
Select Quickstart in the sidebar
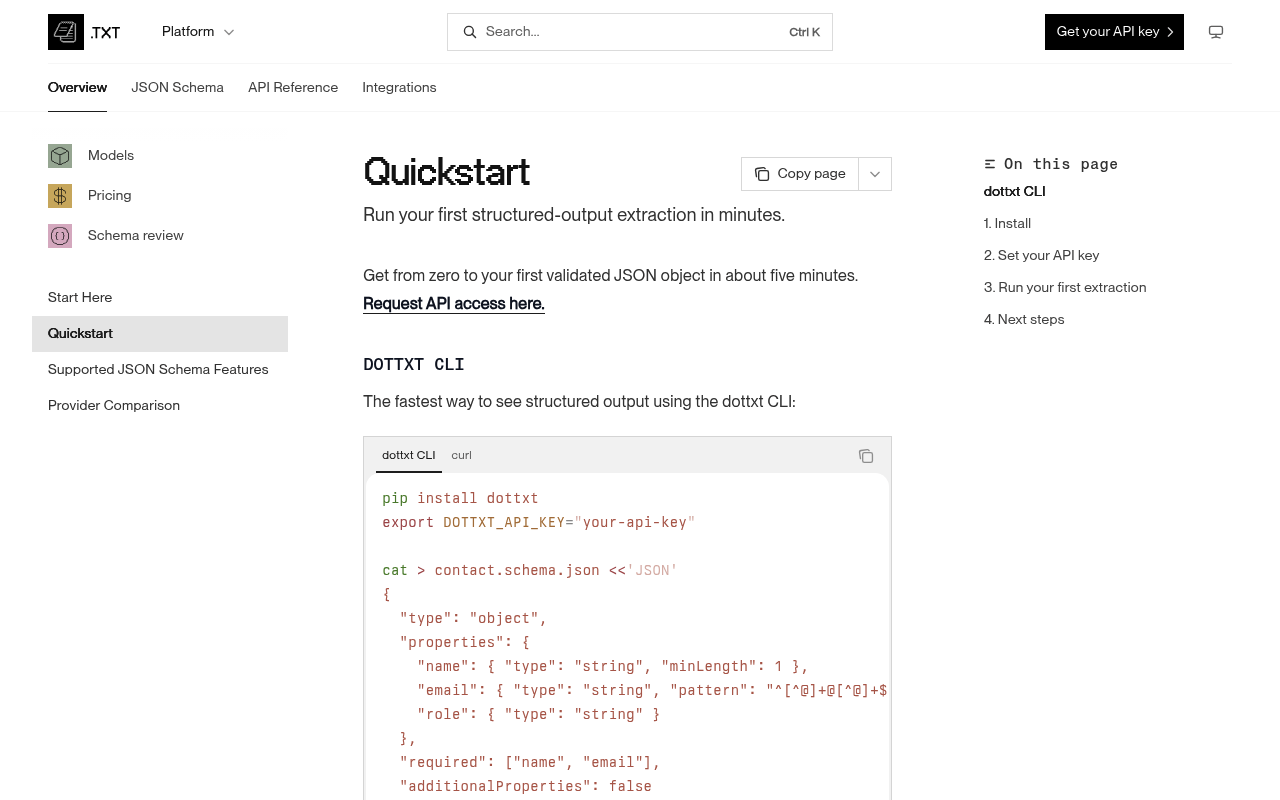pyautogui.click(x=160, y=334)
